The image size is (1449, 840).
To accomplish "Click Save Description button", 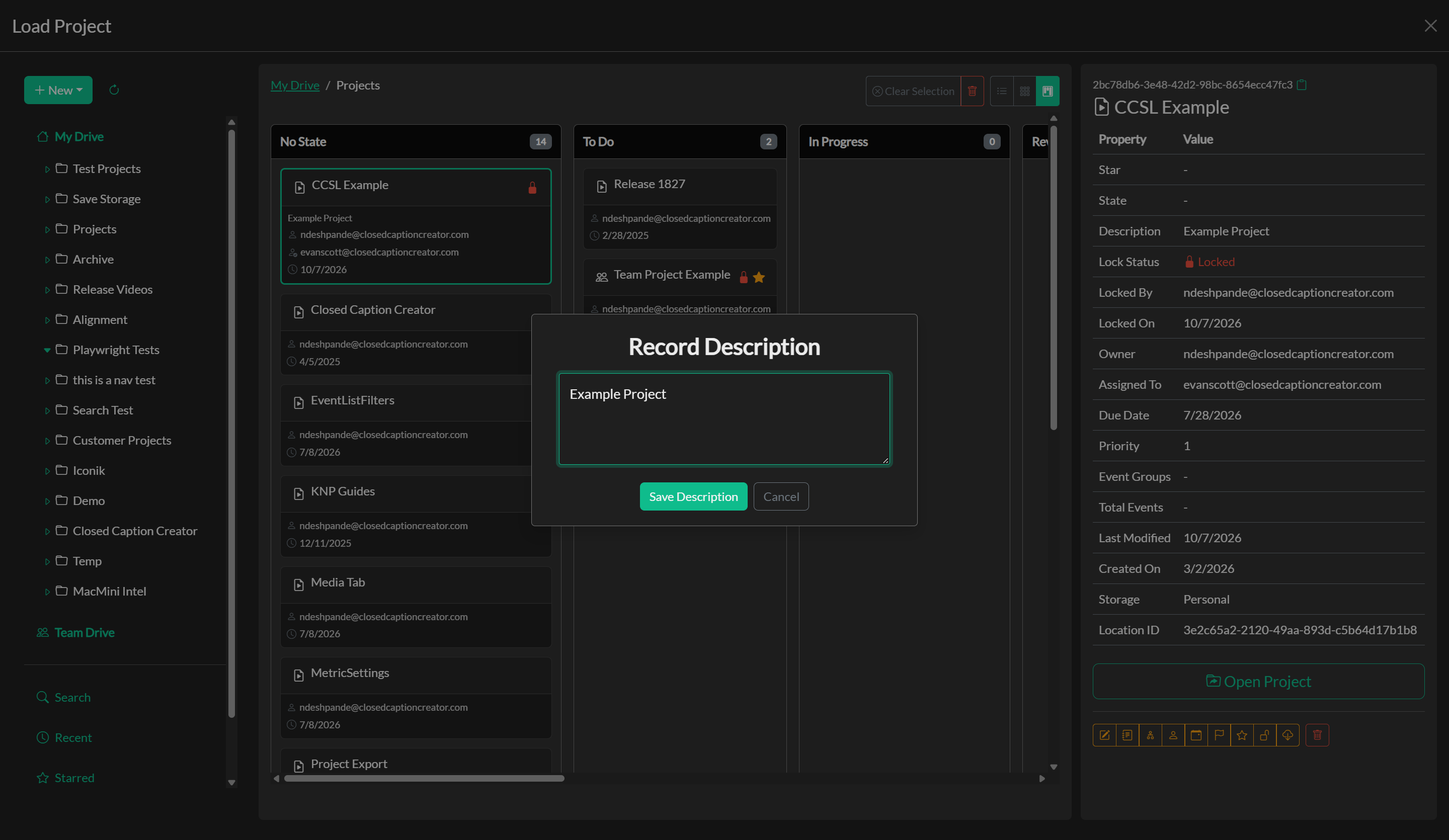I will [x=693, y=496].
